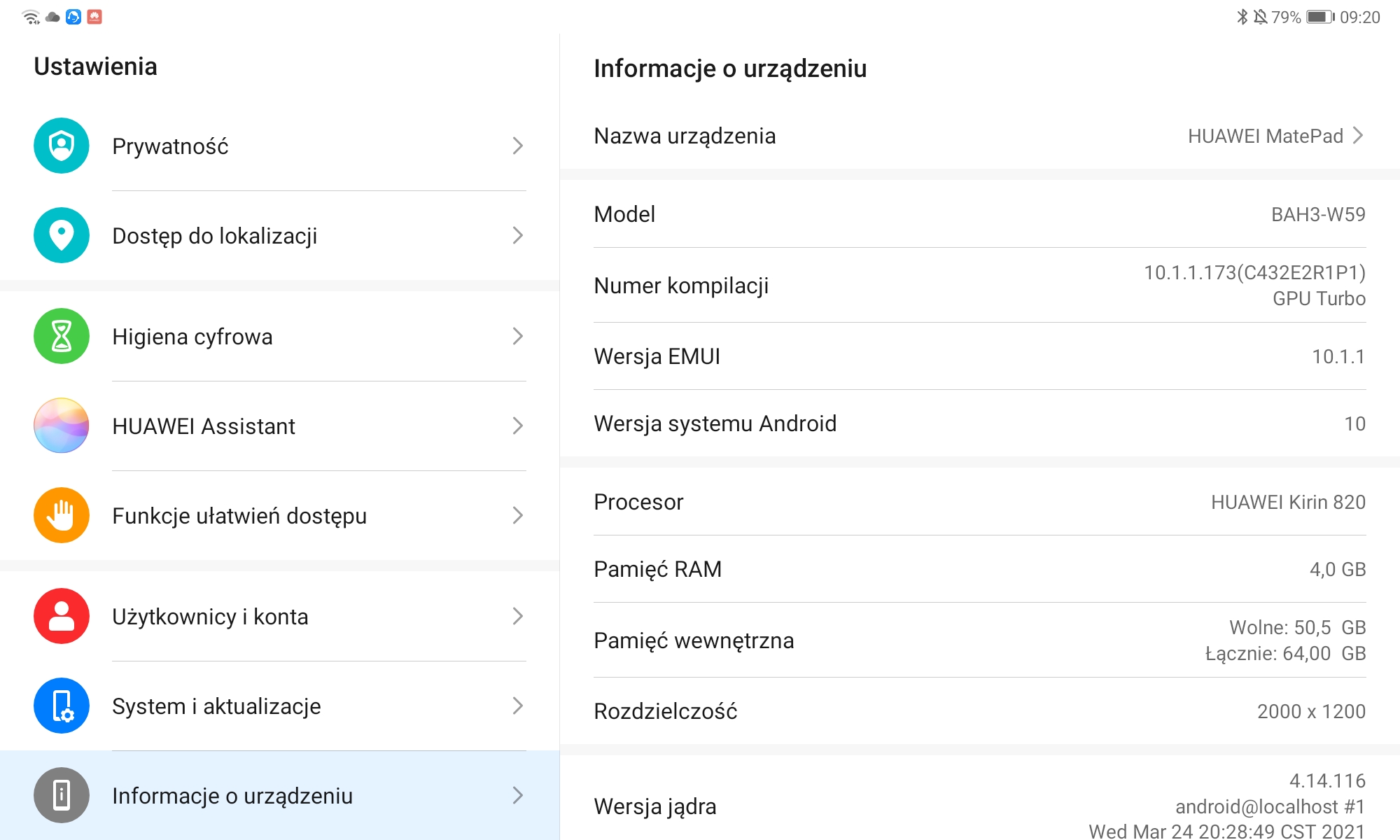This screenshot has width=1400, height=840.
Task: Expand the Nazwa urządzenia chevron arrow
Action: [x=1358, y=135]
